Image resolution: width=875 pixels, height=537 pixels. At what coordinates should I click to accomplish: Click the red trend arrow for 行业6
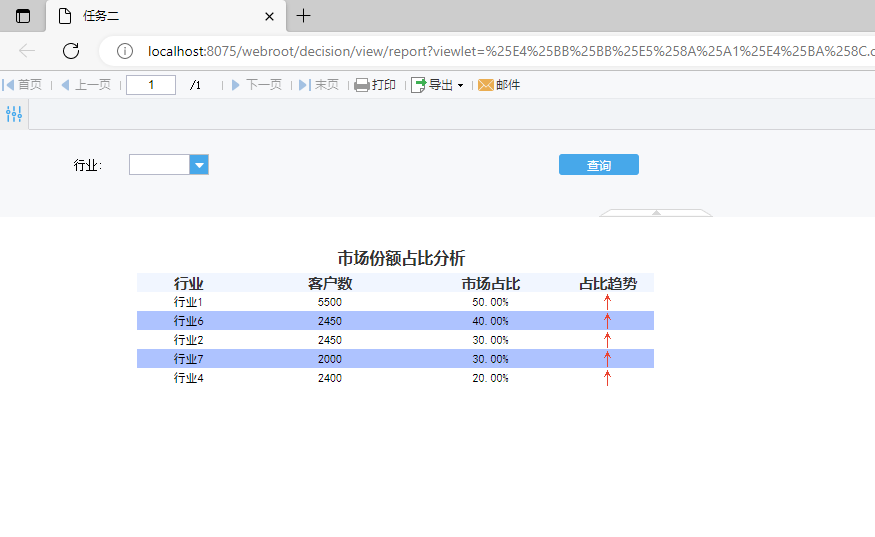click(x=608, y=321)
